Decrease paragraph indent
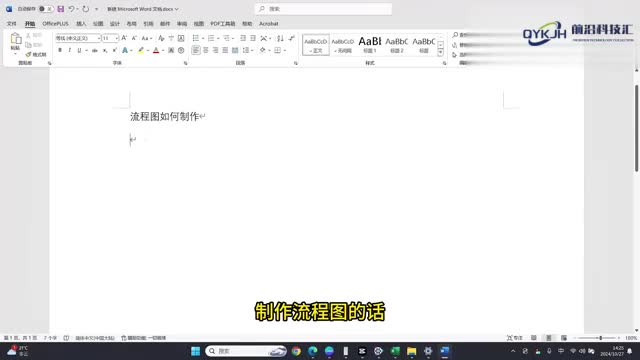Viewport: 640px width, 360px height. 243,38
